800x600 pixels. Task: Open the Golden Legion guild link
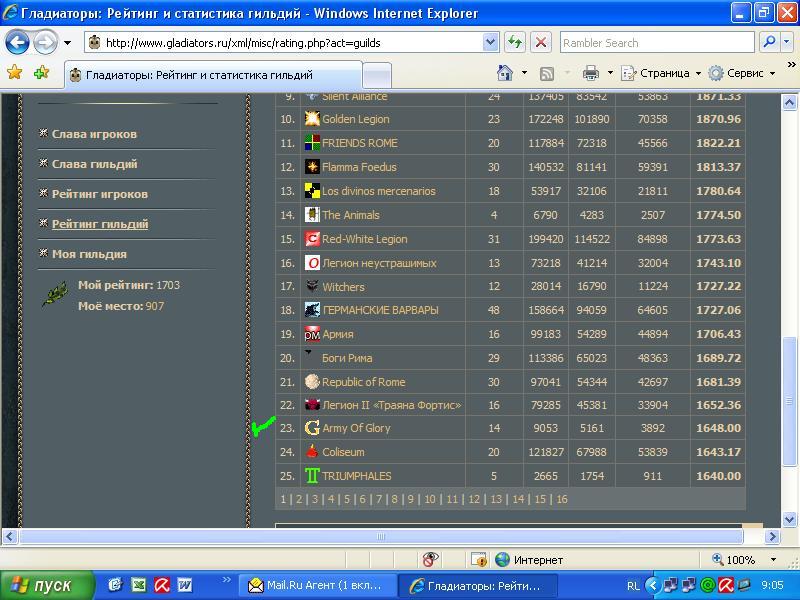(355, 119)
